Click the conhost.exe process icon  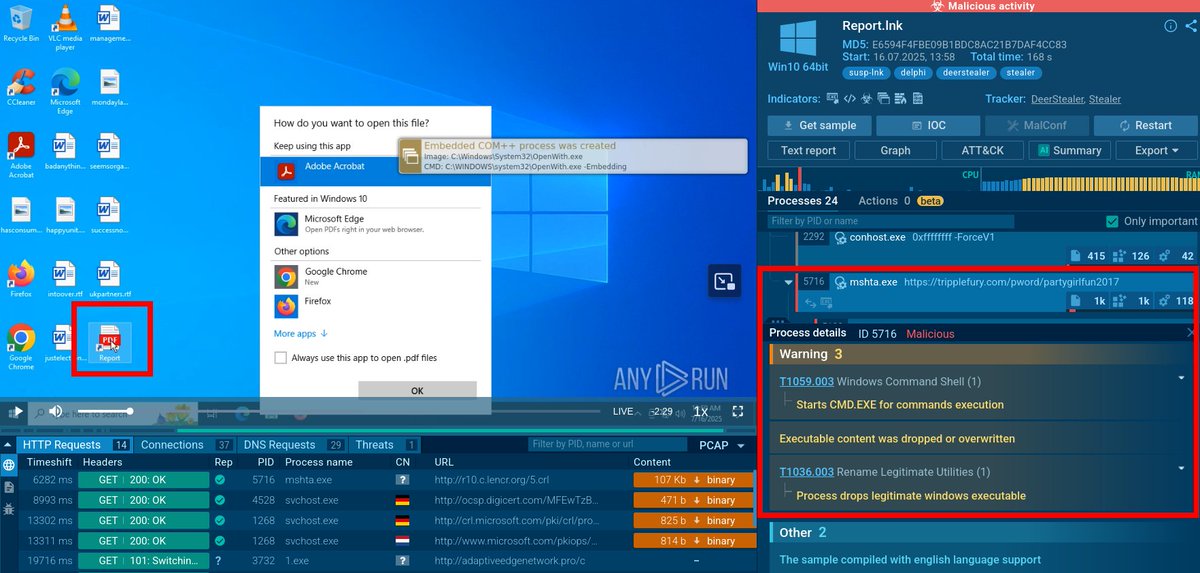840,238
